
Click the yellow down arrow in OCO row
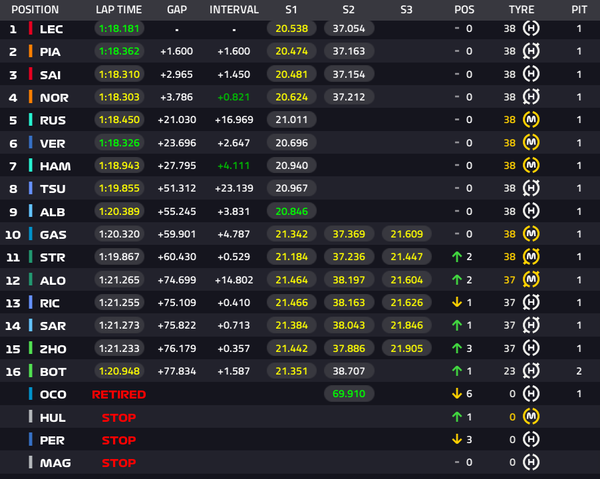(457, 394)
